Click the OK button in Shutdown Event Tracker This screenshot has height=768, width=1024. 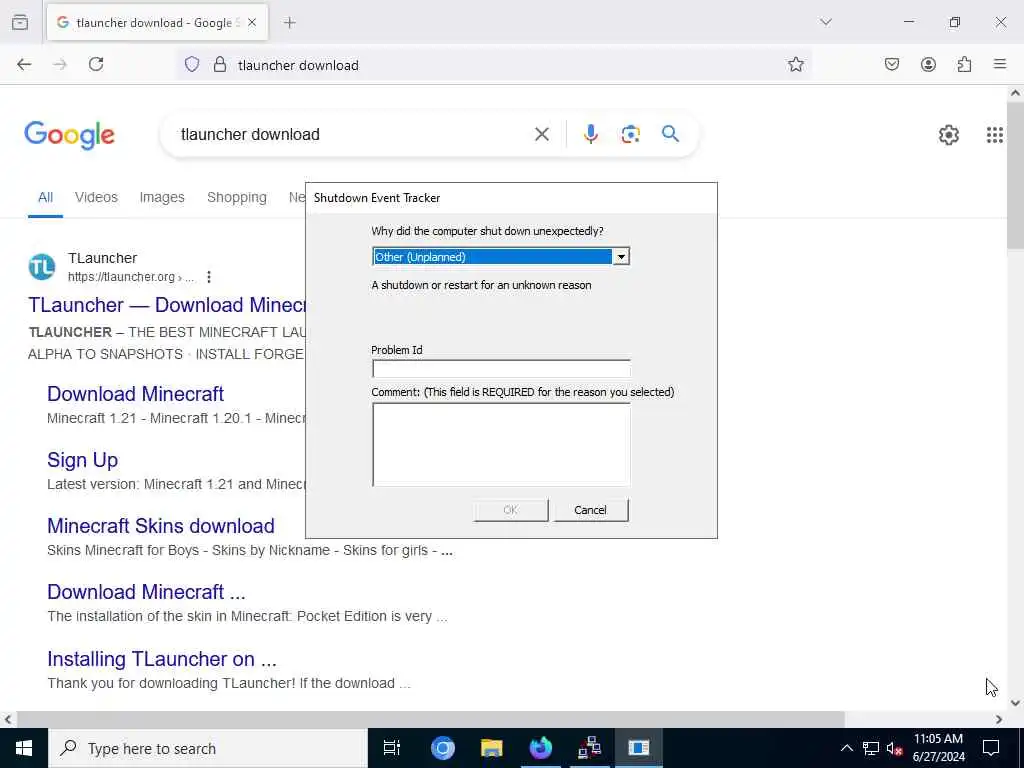[x=511, y=510]
